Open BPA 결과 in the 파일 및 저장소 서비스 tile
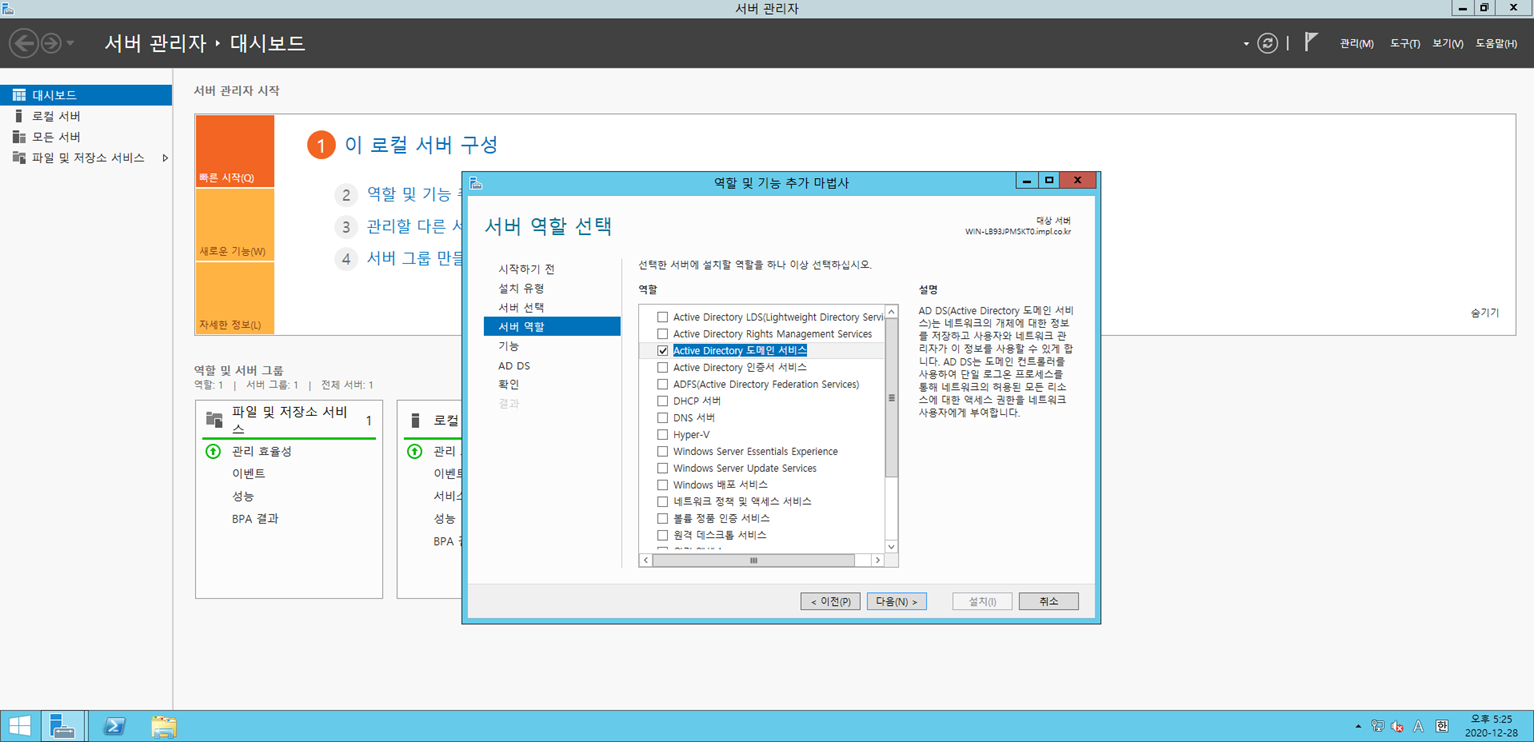This screenshot has width=1534, height=742. (255, 519)
